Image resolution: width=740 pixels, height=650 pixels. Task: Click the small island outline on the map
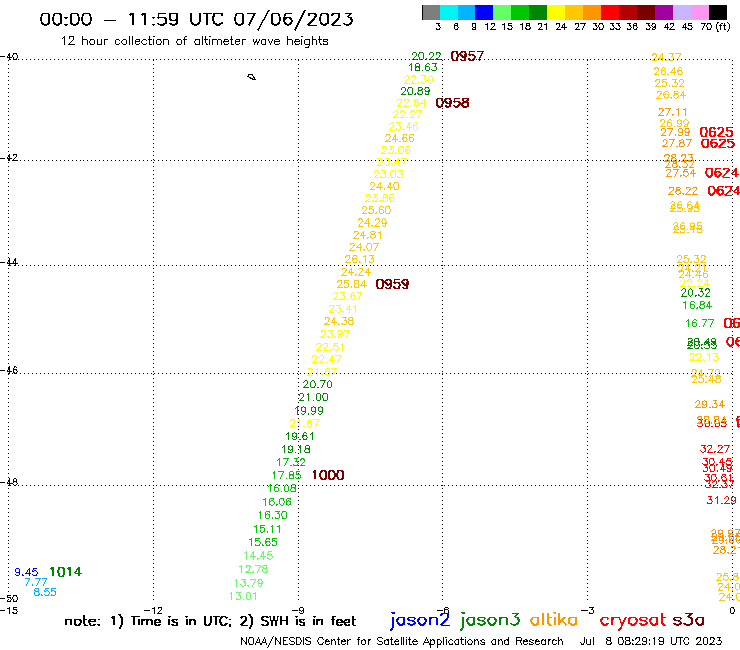point(252,77)
